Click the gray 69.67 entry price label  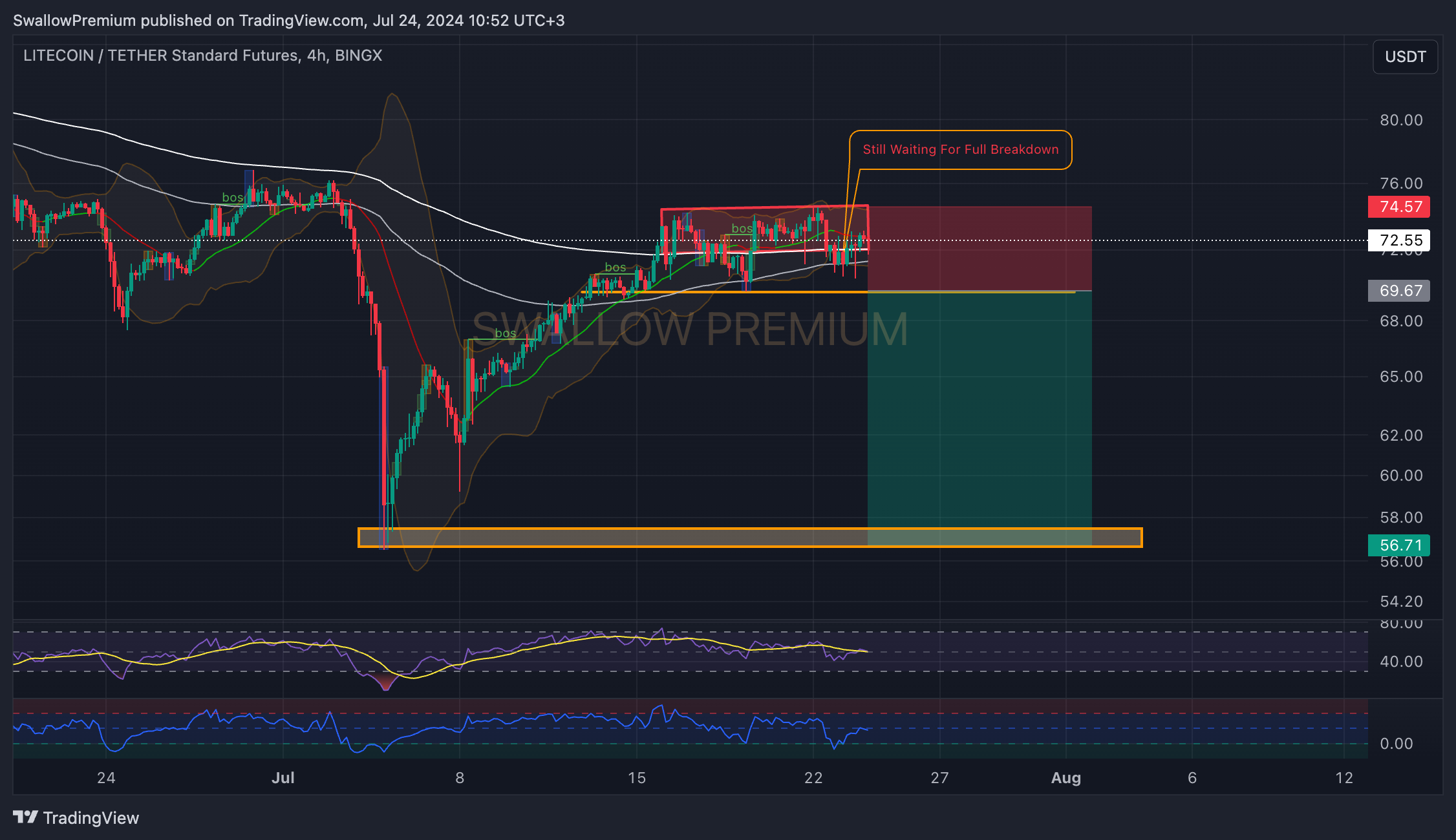1399,291
